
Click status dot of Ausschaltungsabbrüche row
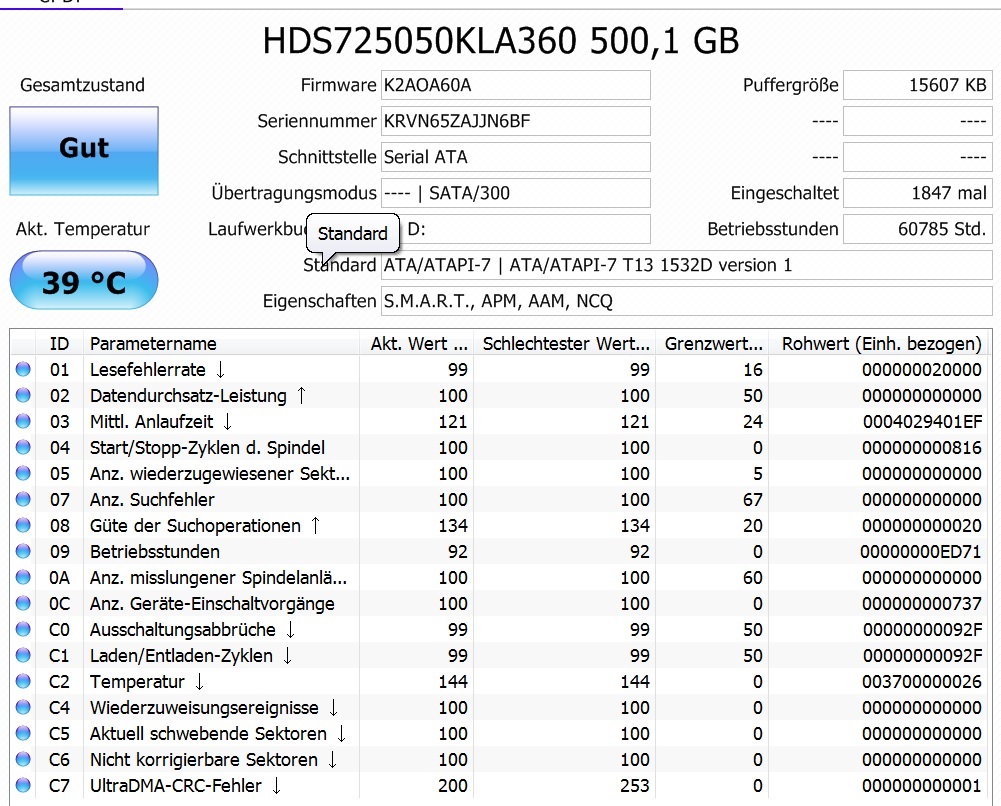pos(23,629)
